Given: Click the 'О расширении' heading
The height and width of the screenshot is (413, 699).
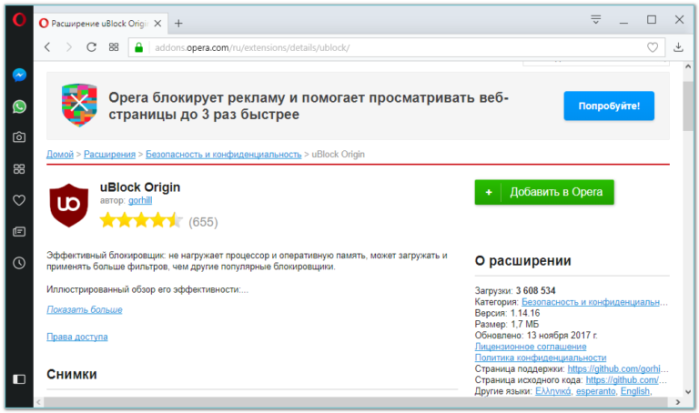Looking at the screenshot, I should 523,260.
